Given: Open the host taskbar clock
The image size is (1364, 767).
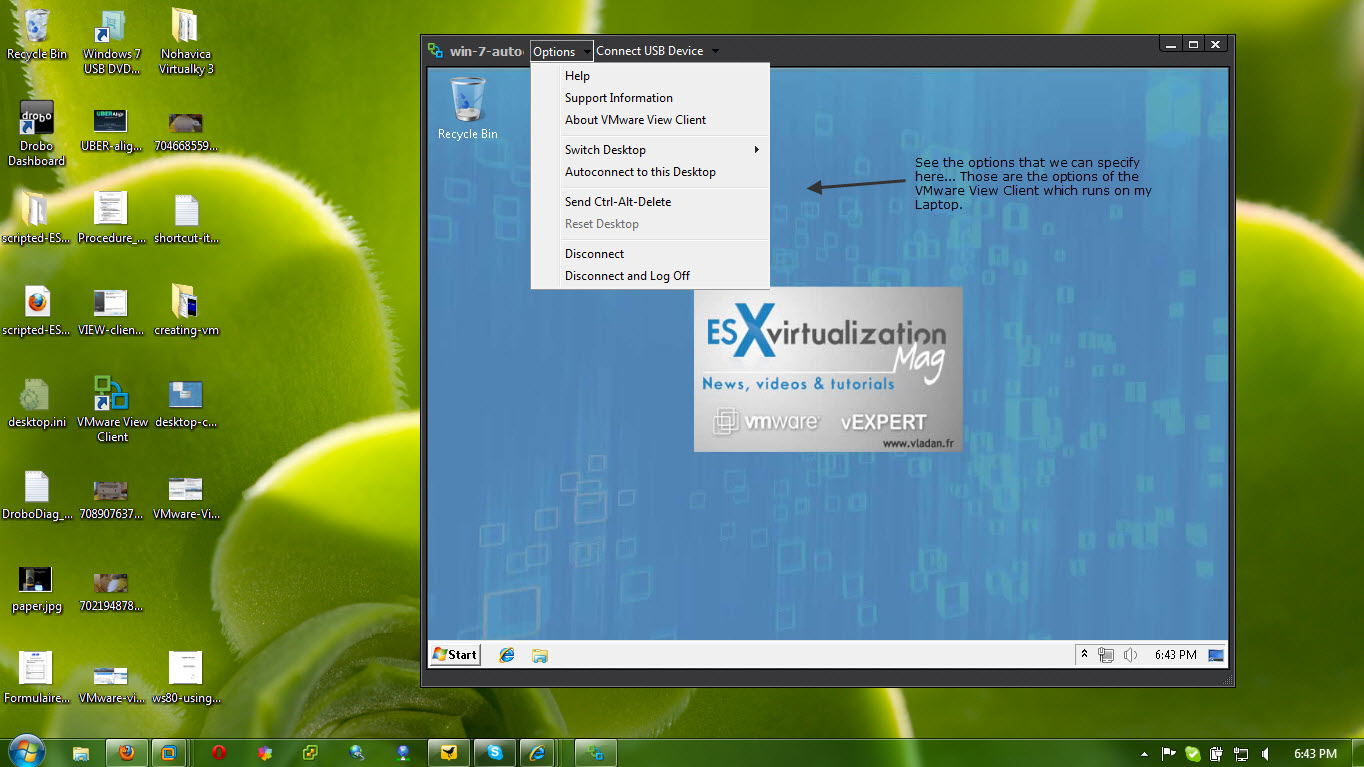Looking at the screenshot, I should pos(1315,754).
